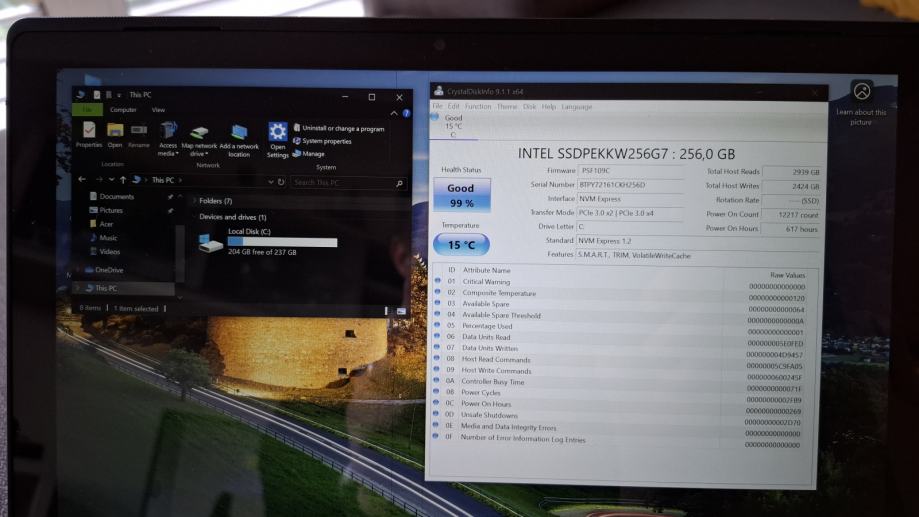The height and width of the screenshot is (517, 919).
Task: Go up one folder level
Action: [123, 179]
